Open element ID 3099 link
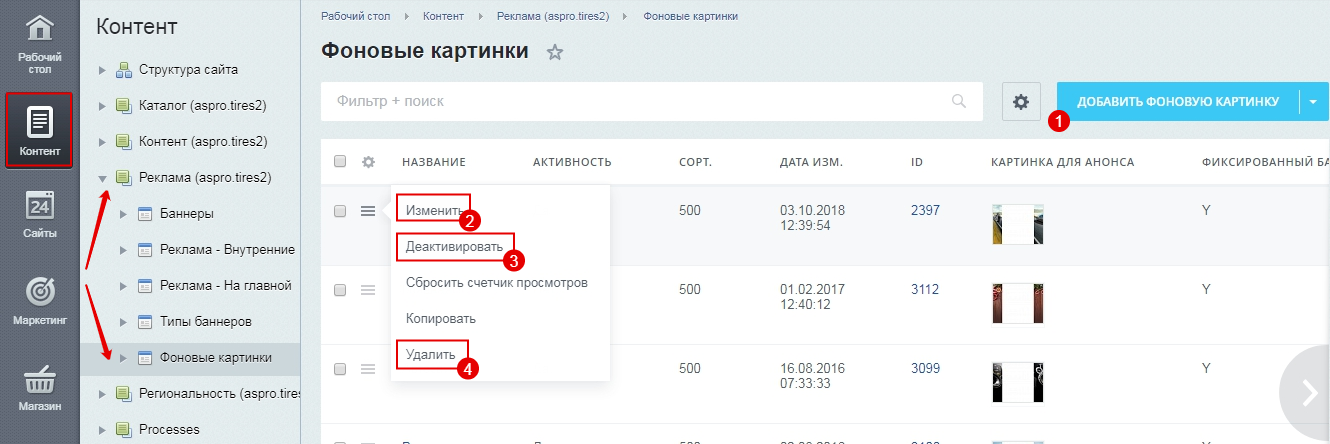The height and width of the screenshot is (444, 1330). click(x=925, y=368)
